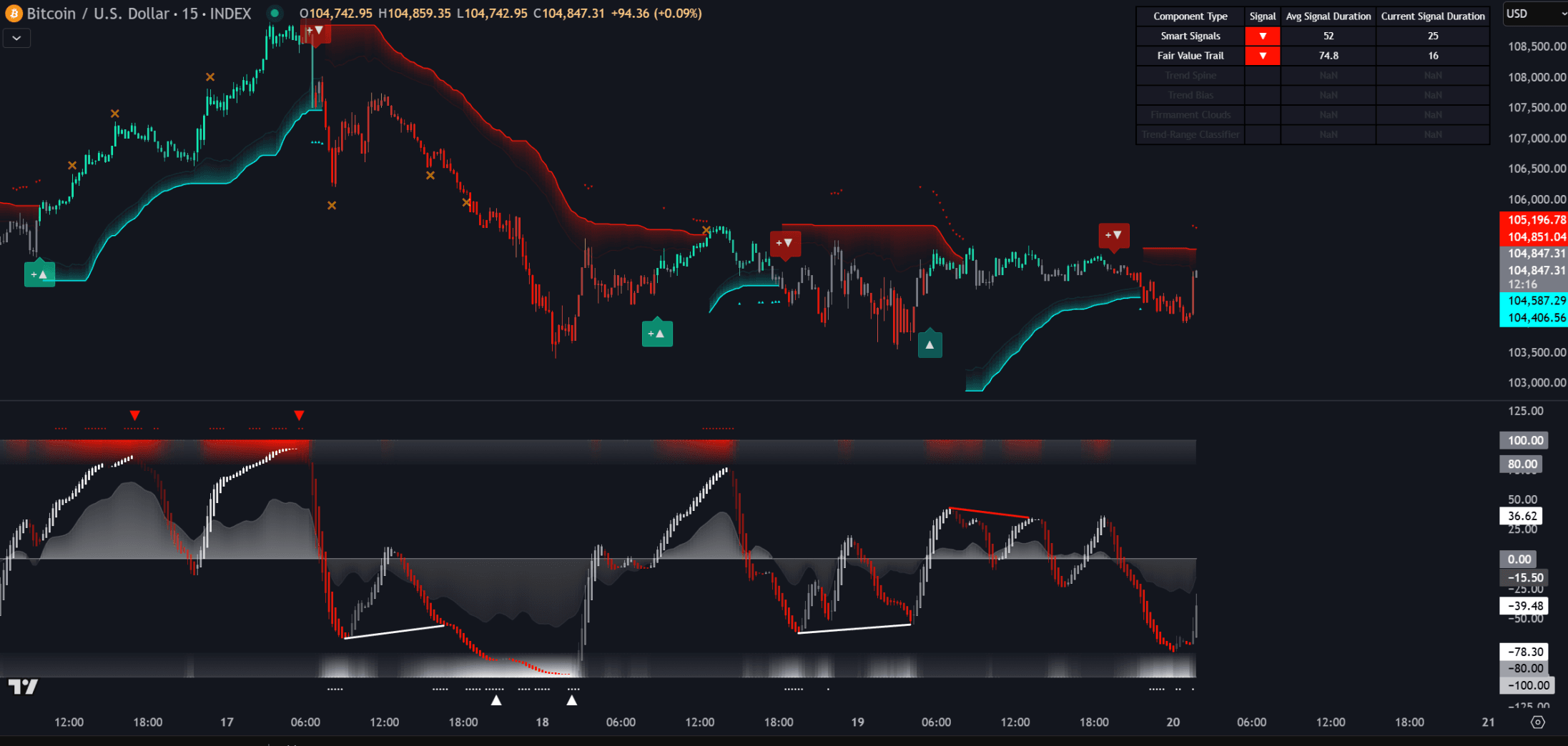Click the green up-arrow signal without plus sign

click(930, 345)
